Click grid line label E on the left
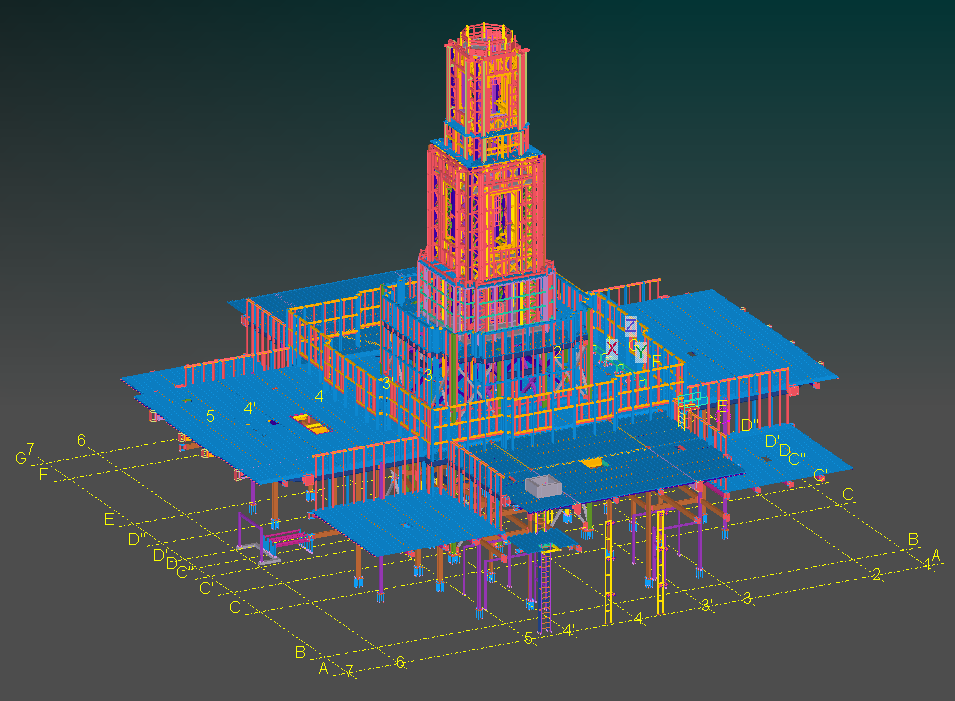Viewport: 955px width, 701px height. (x=109, y=520)
